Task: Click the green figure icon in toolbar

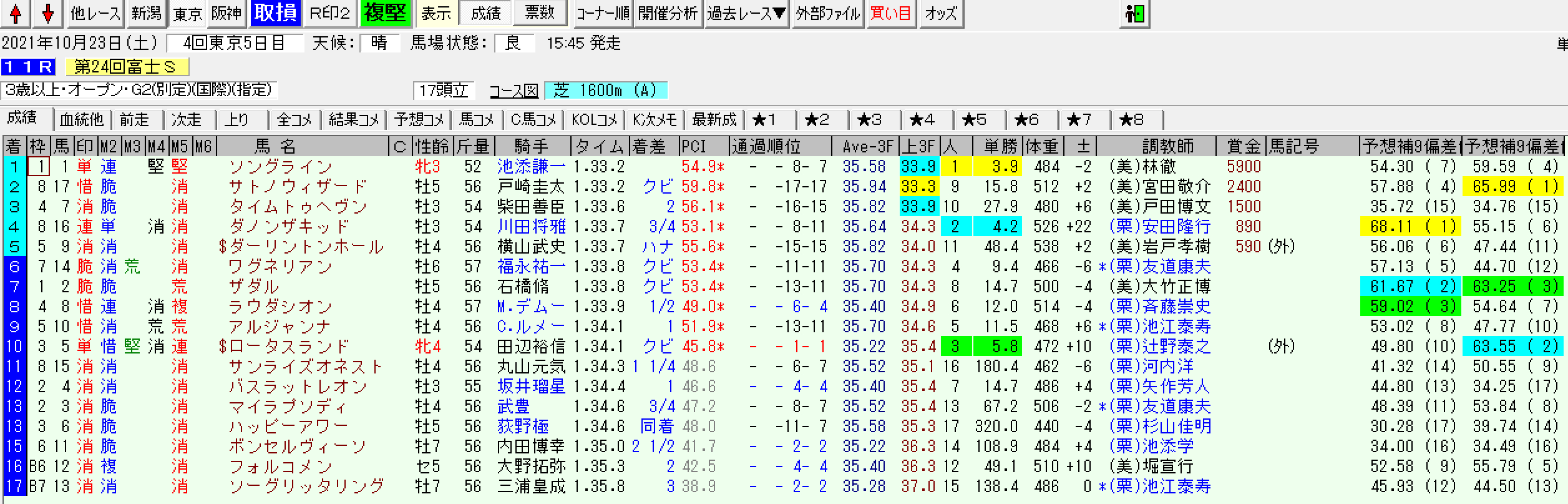Action: 1134,13
